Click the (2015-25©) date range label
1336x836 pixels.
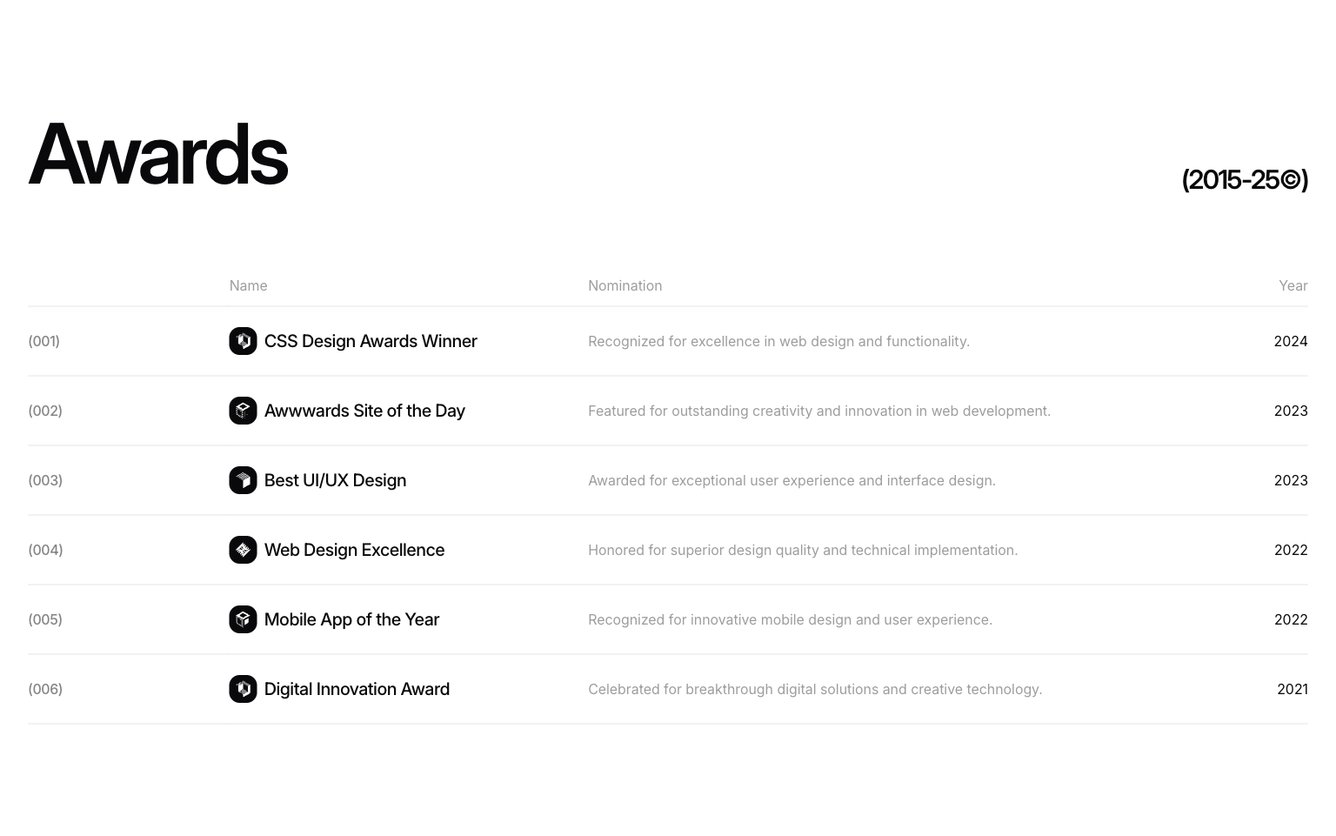point(1244,180)
